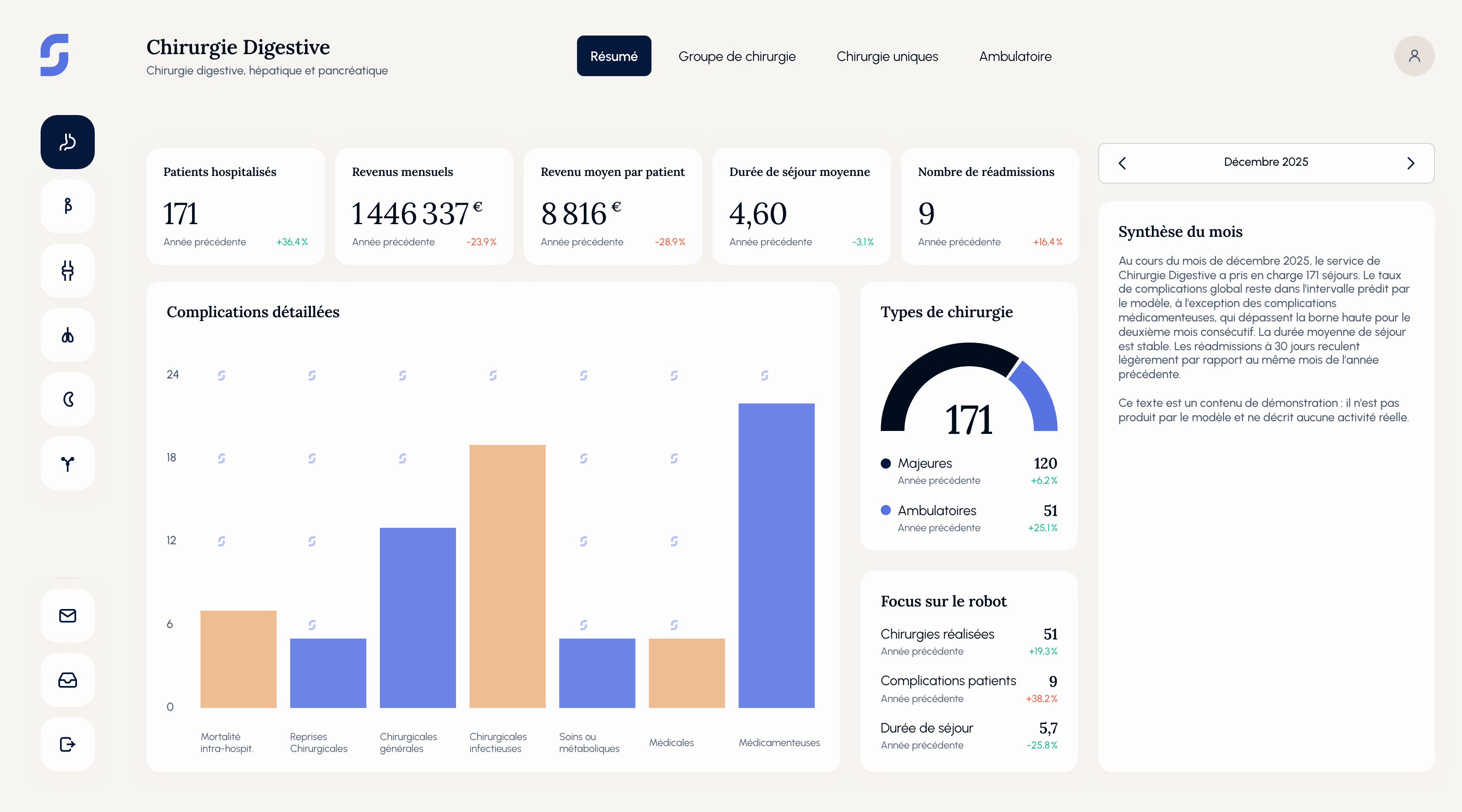
Task: Click the Chirurgie Digestive page title
Action: (238, 47)
